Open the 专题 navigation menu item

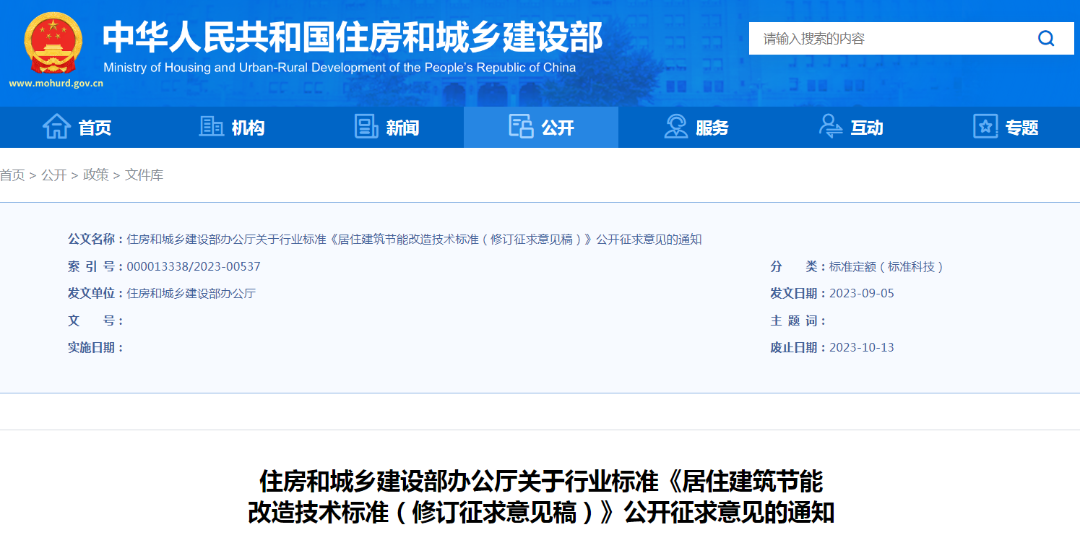click(1004, 127)
